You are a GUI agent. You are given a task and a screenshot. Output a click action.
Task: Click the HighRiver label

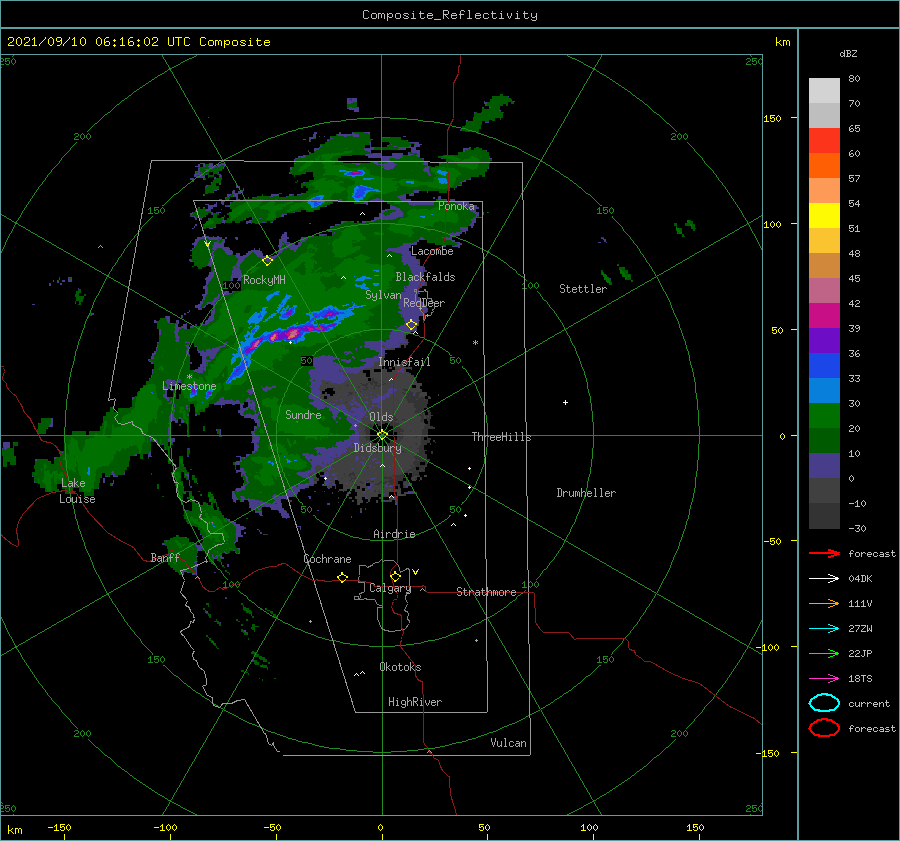[415, 702]
